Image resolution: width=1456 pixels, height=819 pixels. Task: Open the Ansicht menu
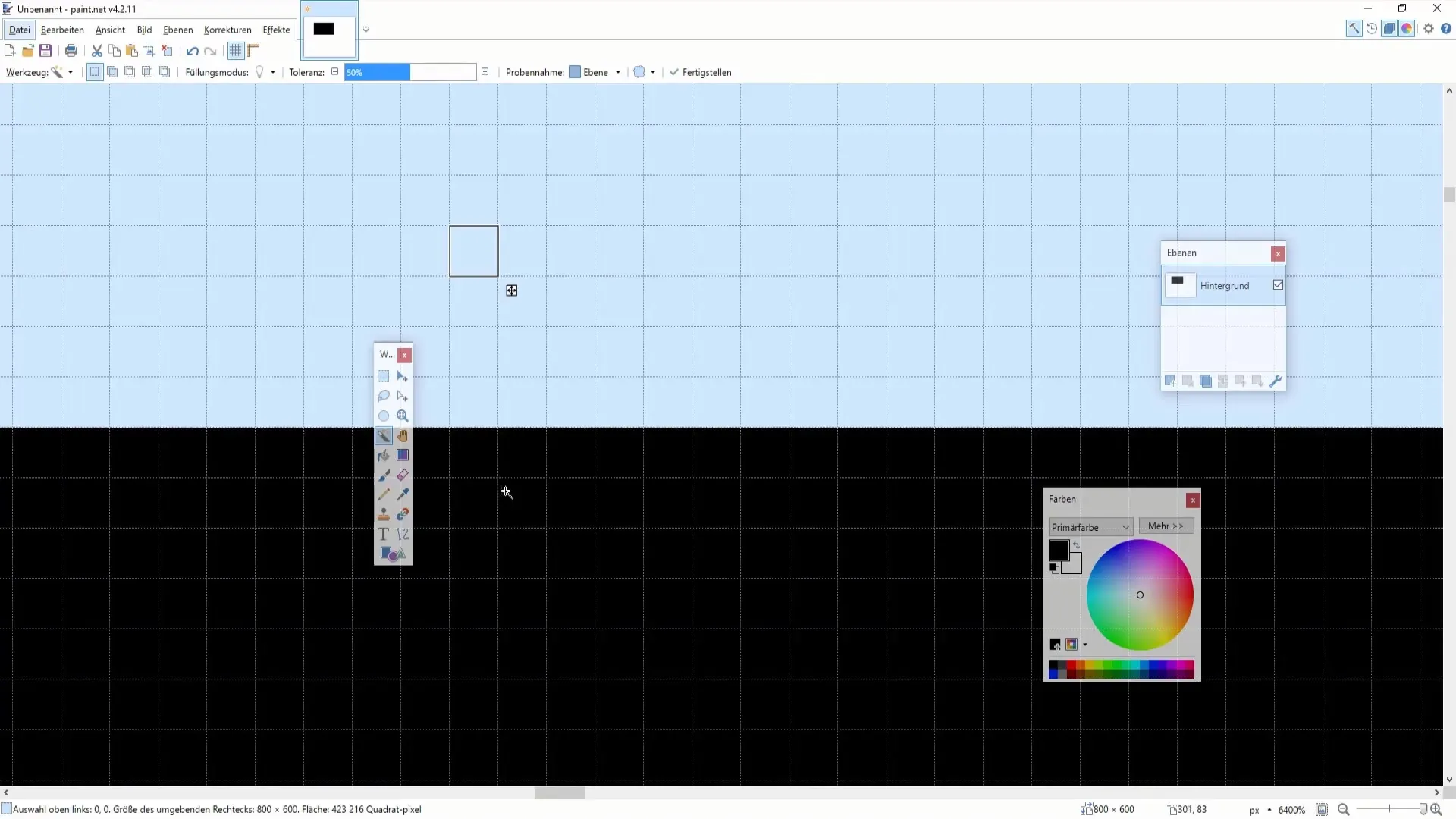pos(110,30)
